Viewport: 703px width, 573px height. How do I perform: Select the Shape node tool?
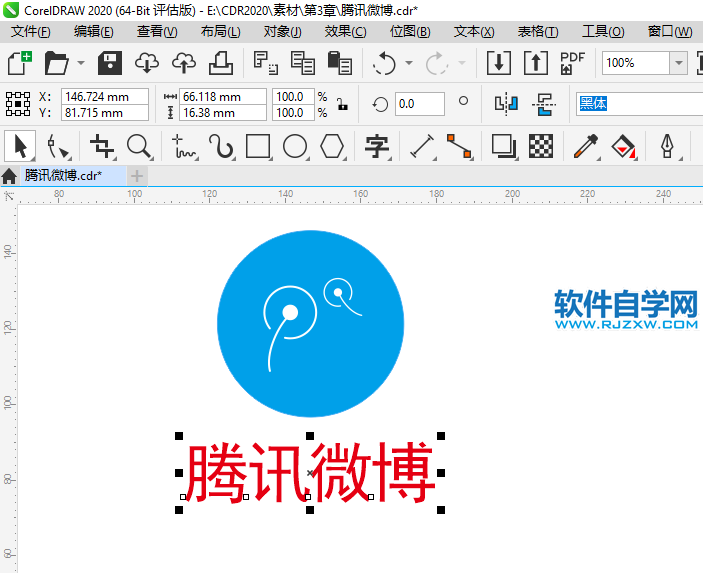tap(58, 147)
